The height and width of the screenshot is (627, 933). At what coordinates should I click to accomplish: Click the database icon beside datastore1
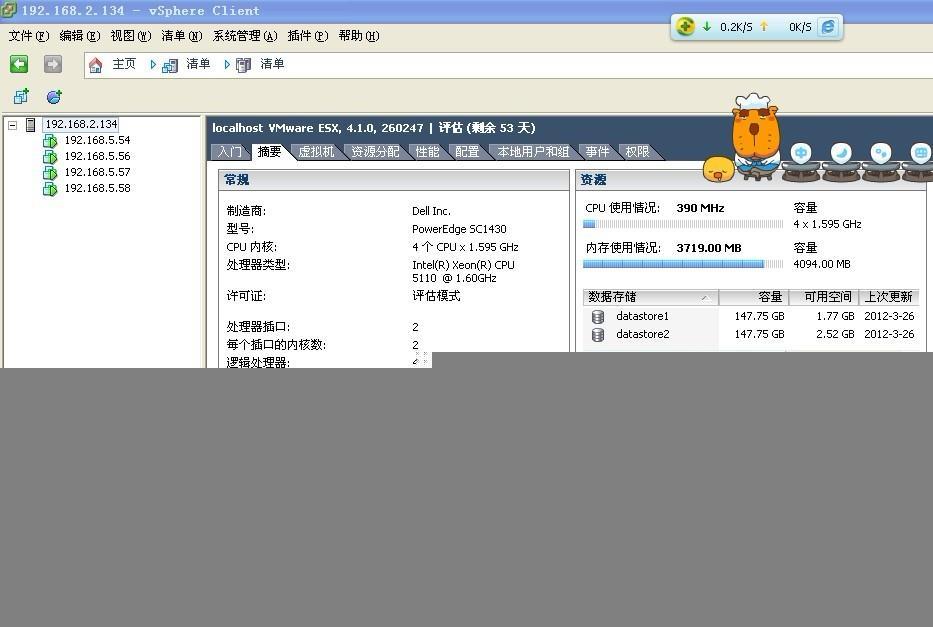[x=598, y=316]
